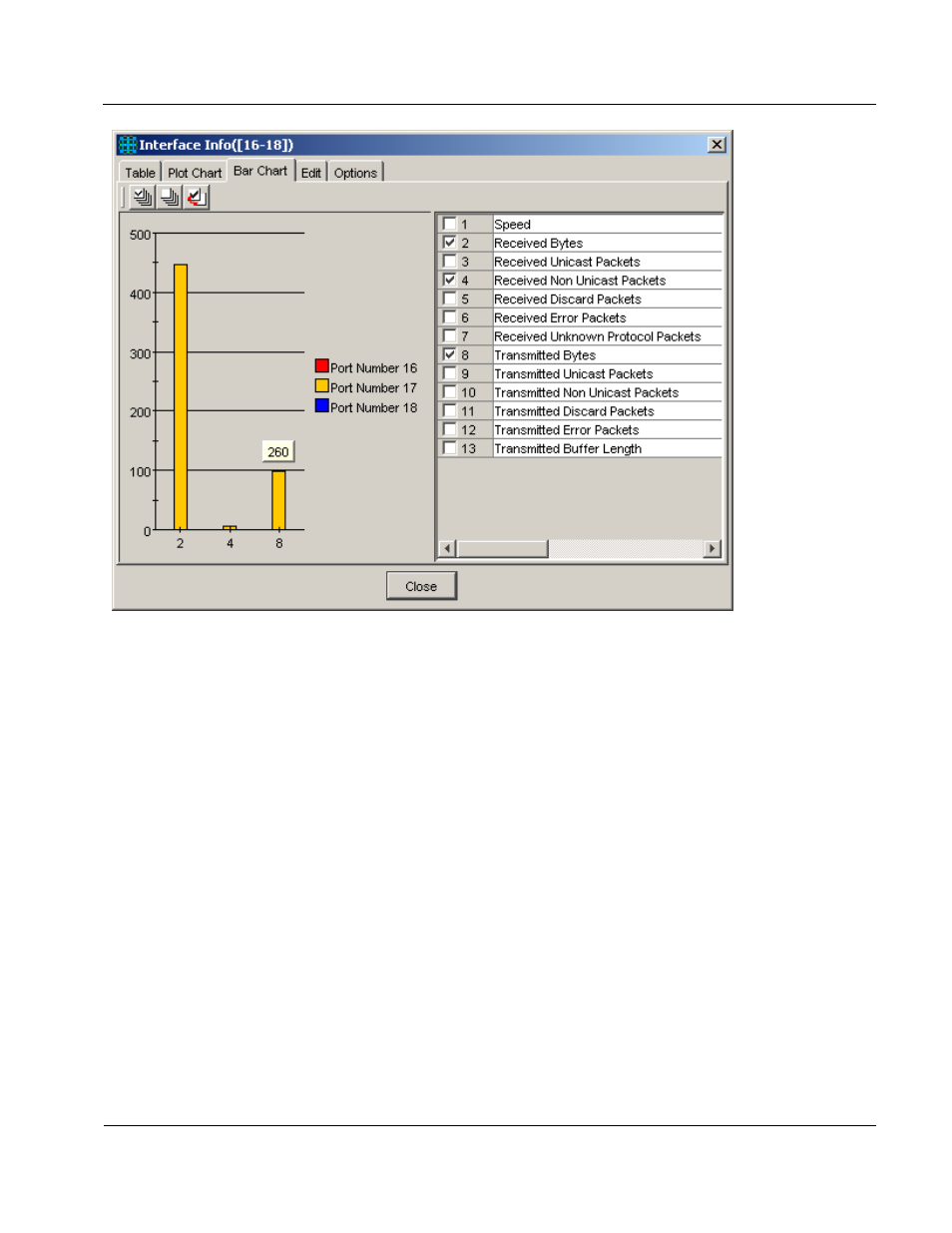Enable Received Discard Packets checkbox
This screenshot has width=952, height=1233.
tap(450, 299)
